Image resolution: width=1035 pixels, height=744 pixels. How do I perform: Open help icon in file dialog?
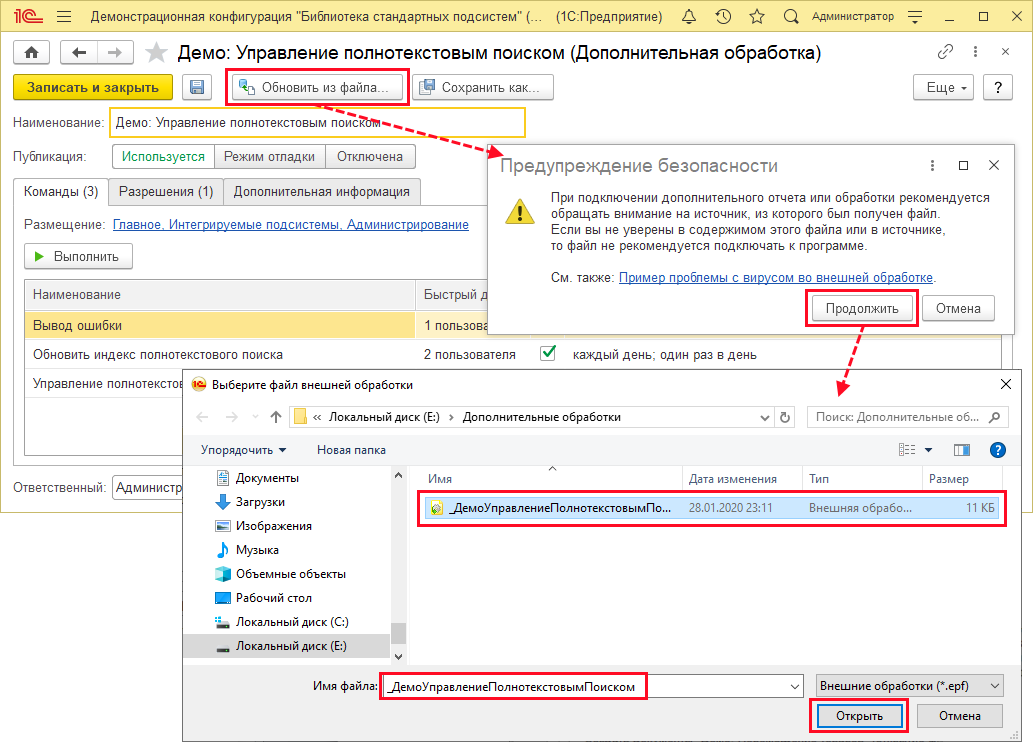tap(996, 450)
